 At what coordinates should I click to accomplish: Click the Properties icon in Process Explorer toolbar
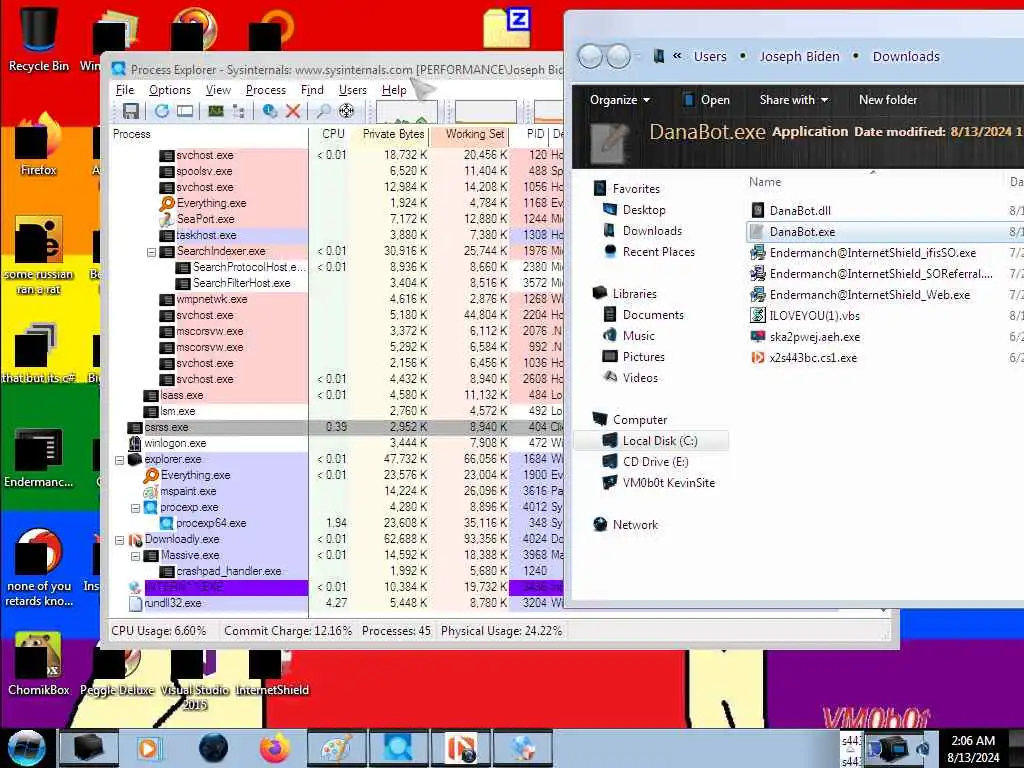pos(269,111)
